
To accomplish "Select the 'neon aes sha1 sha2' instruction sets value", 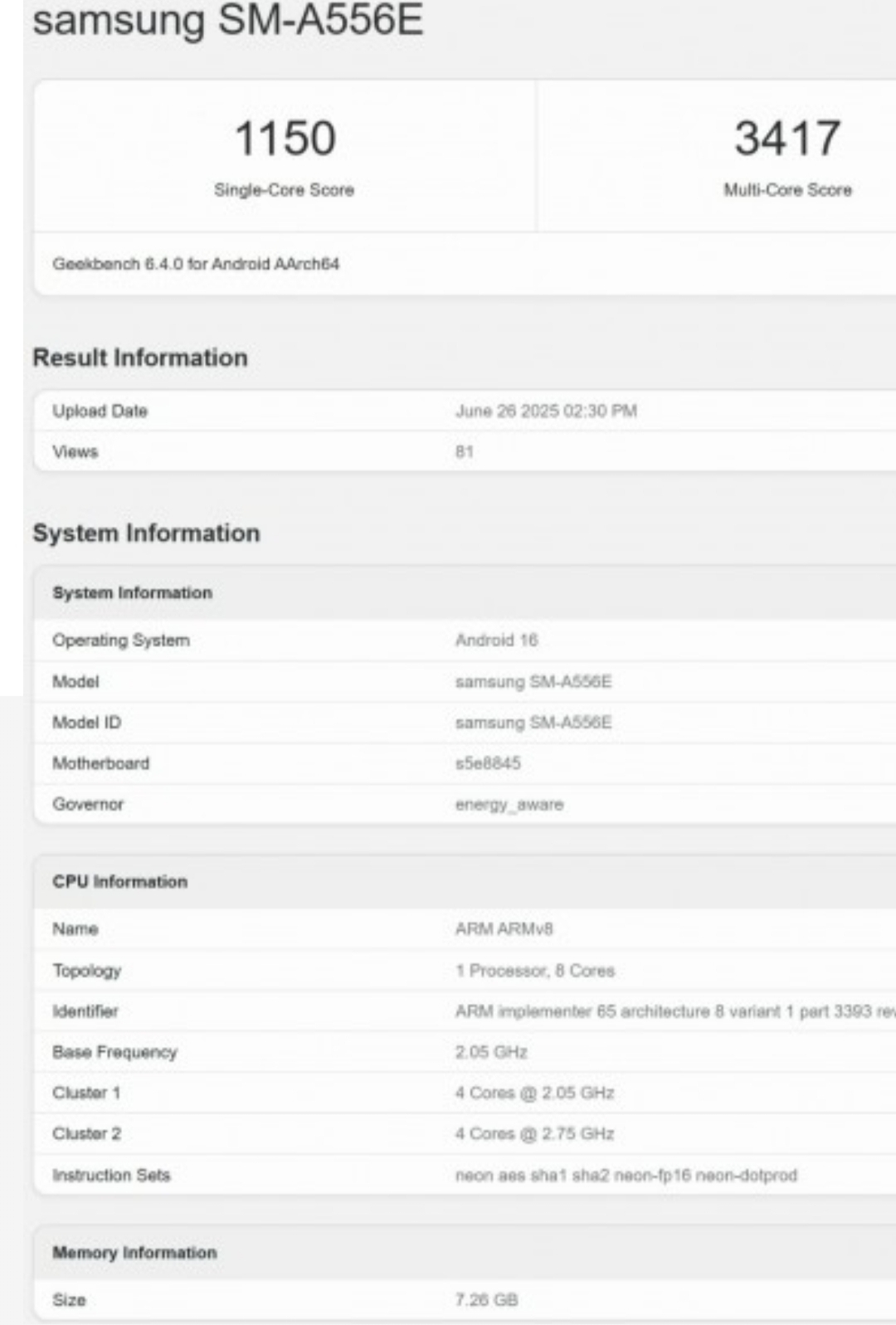I will [626, 1175].
